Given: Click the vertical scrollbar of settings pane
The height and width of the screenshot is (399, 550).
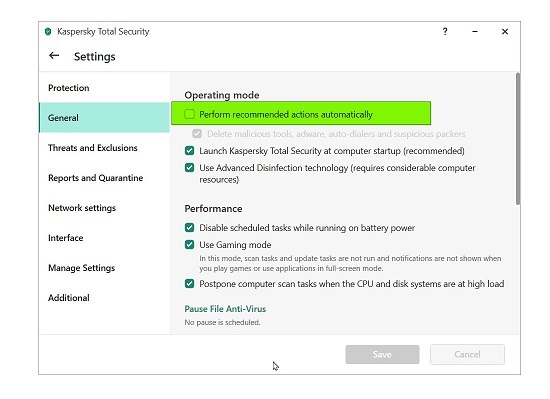Looking at the screenshot, I should pos(518,138).
